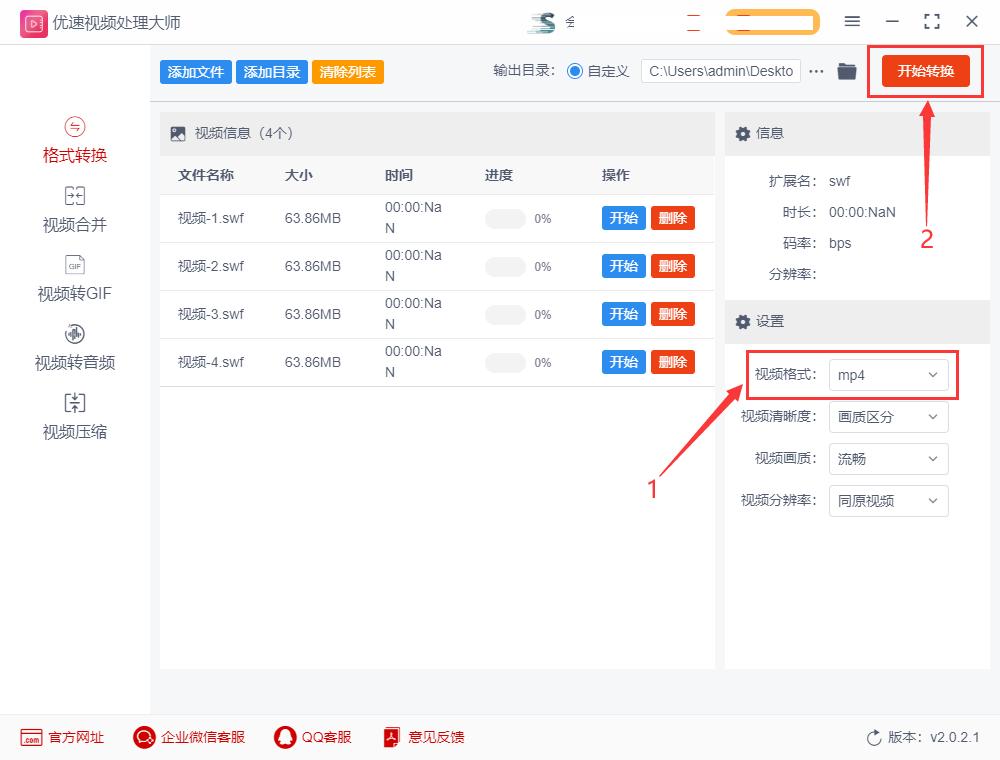Select the 视频转音频 sidebar tool
Screen dimensions: 1000x760
[74, 349]
